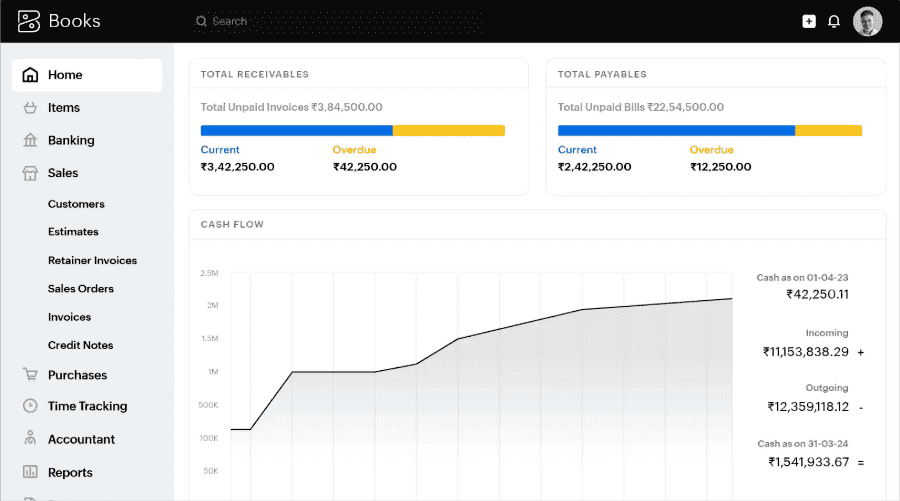Viewport: 900px width, 501px height.
Task: Collapse the Sales menu section
Action: 62,173
